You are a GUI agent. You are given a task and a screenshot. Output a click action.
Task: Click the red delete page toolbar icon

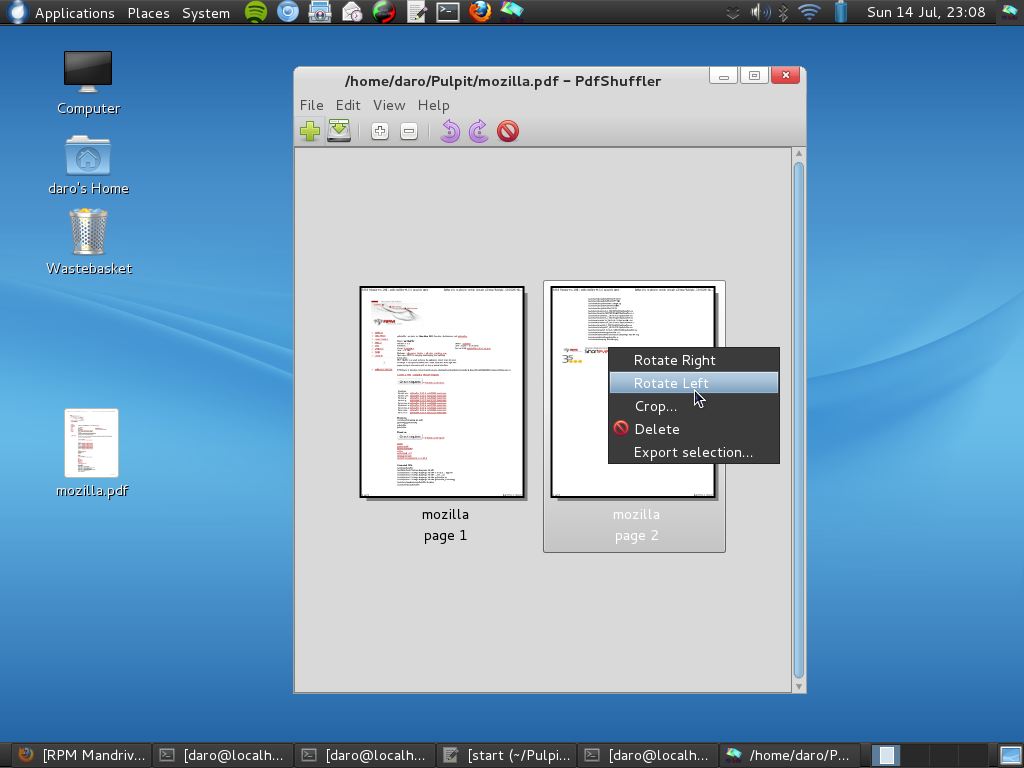click(508, 131)
